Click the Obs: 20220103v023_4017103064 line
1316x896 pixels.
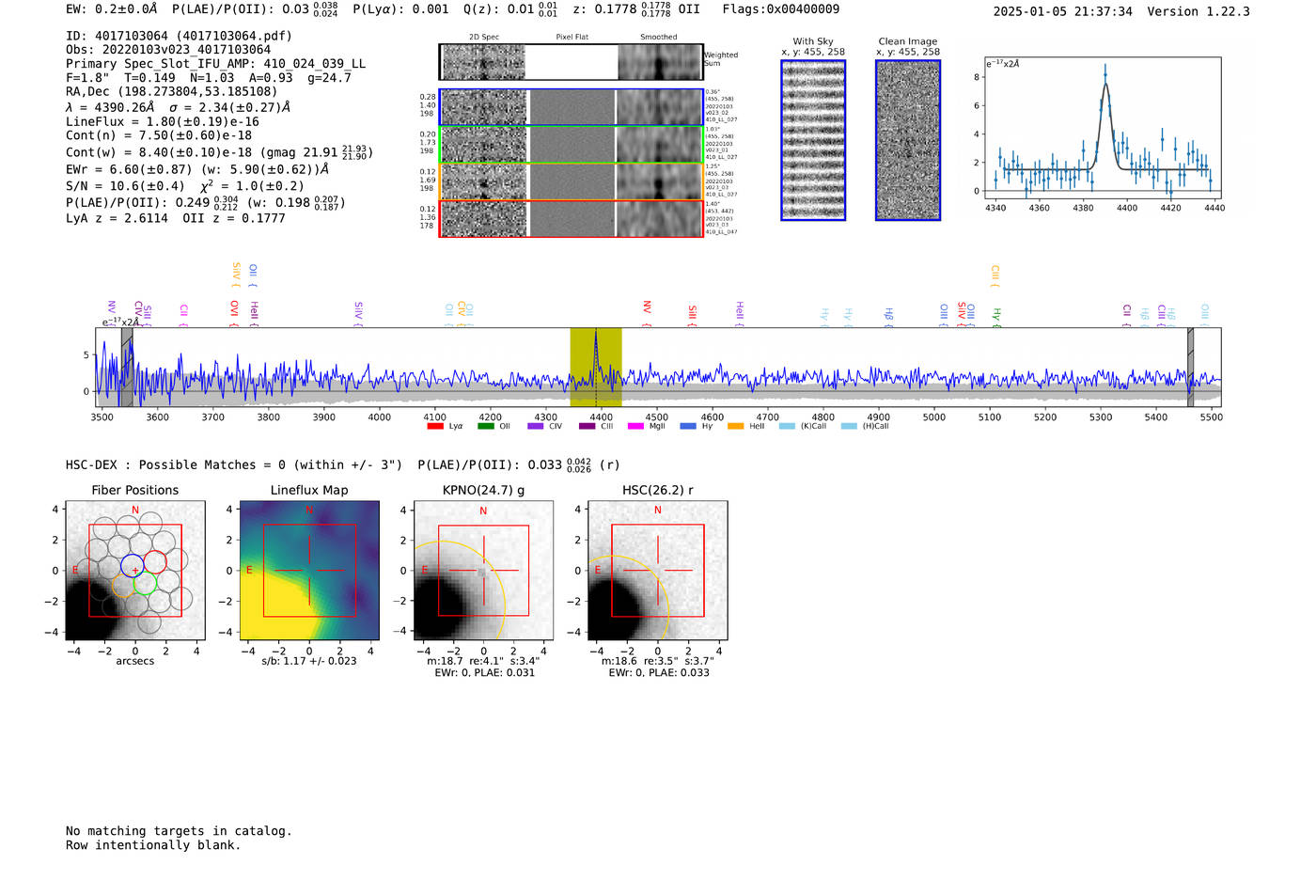168,50
